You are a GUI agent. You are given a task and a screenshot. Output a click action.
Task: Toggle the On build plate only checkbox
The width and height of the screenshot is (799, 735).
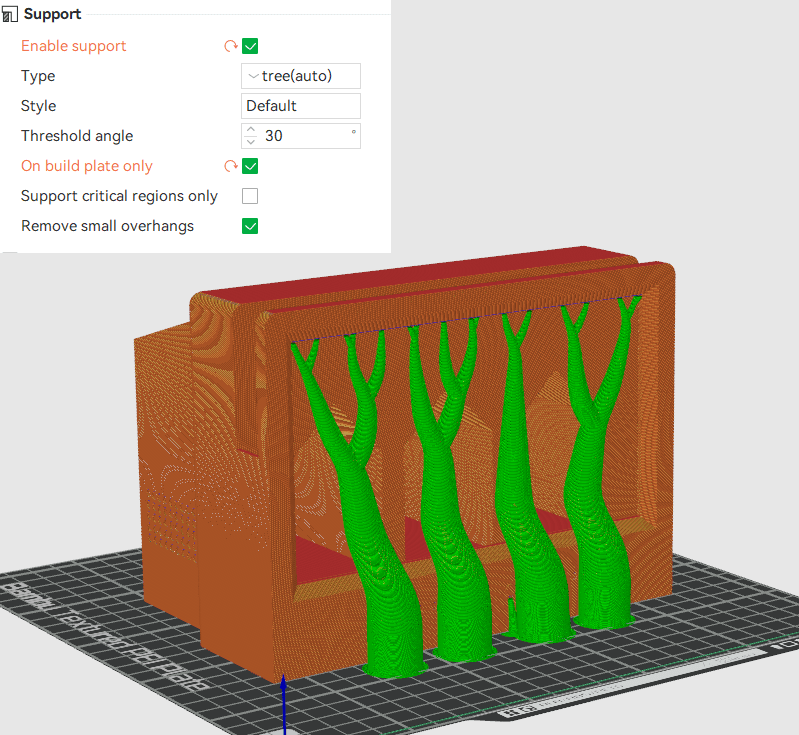[x=250, y=166]
